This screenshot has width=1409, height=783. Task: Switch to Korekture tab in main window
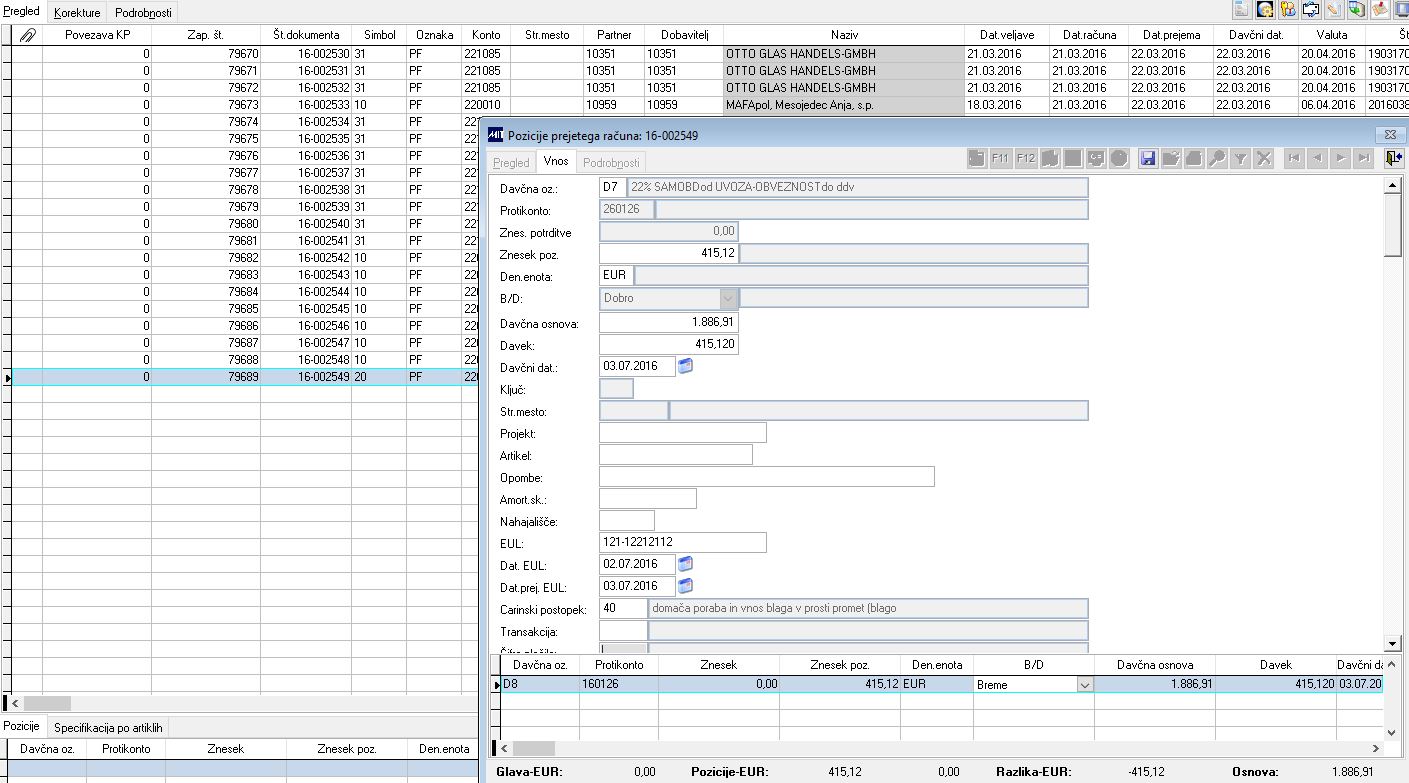click(78, 13)
